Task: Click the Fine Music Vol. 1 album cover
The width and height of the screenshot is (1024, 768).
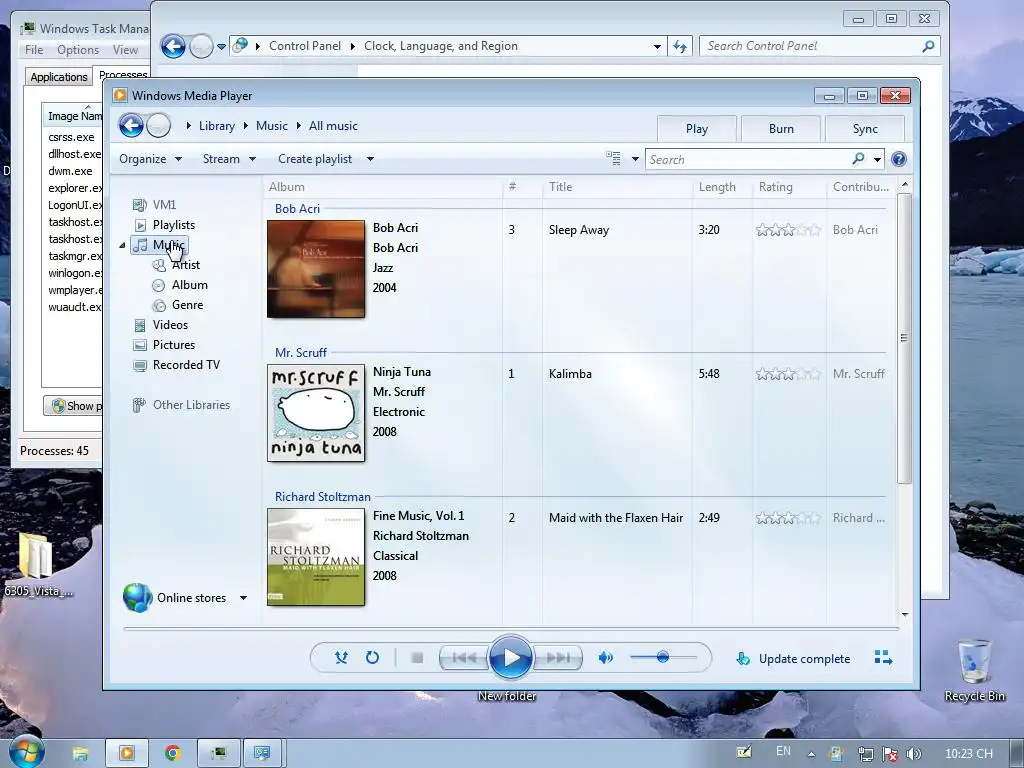Action: (x=316, y=557)
